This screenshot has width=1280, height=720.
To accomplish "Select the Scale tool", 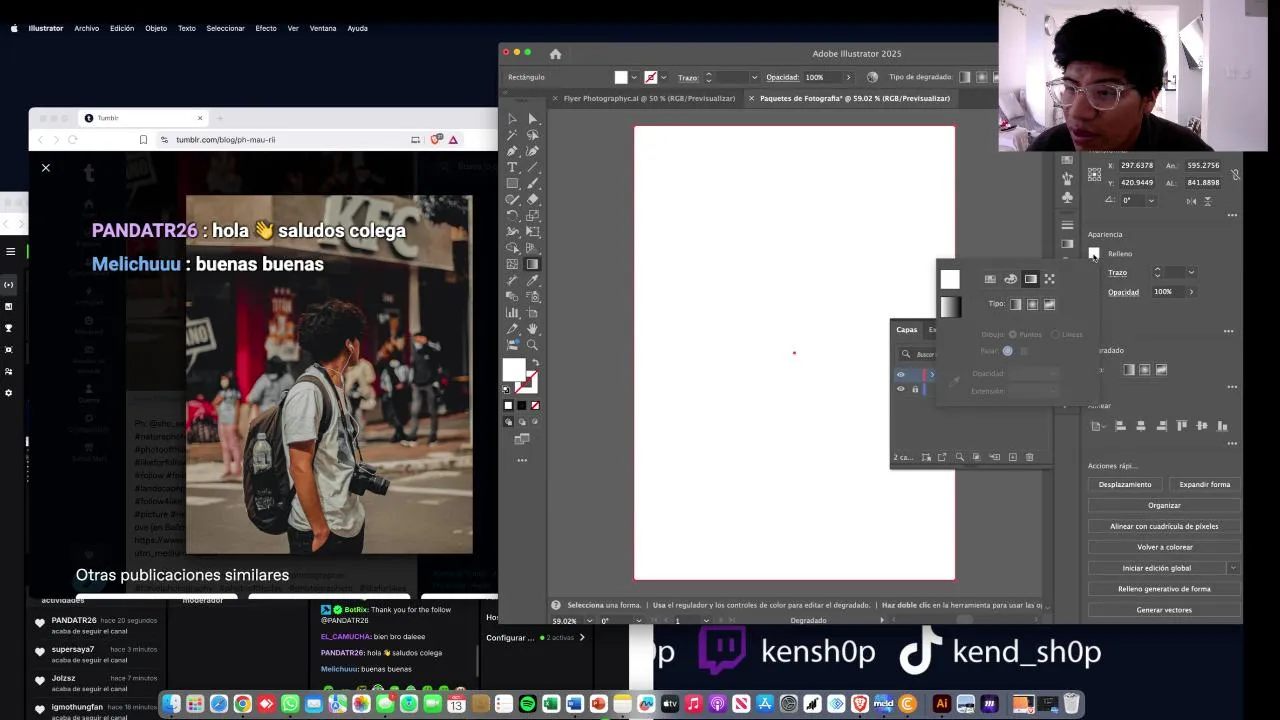I will click(x=533, y=214).
